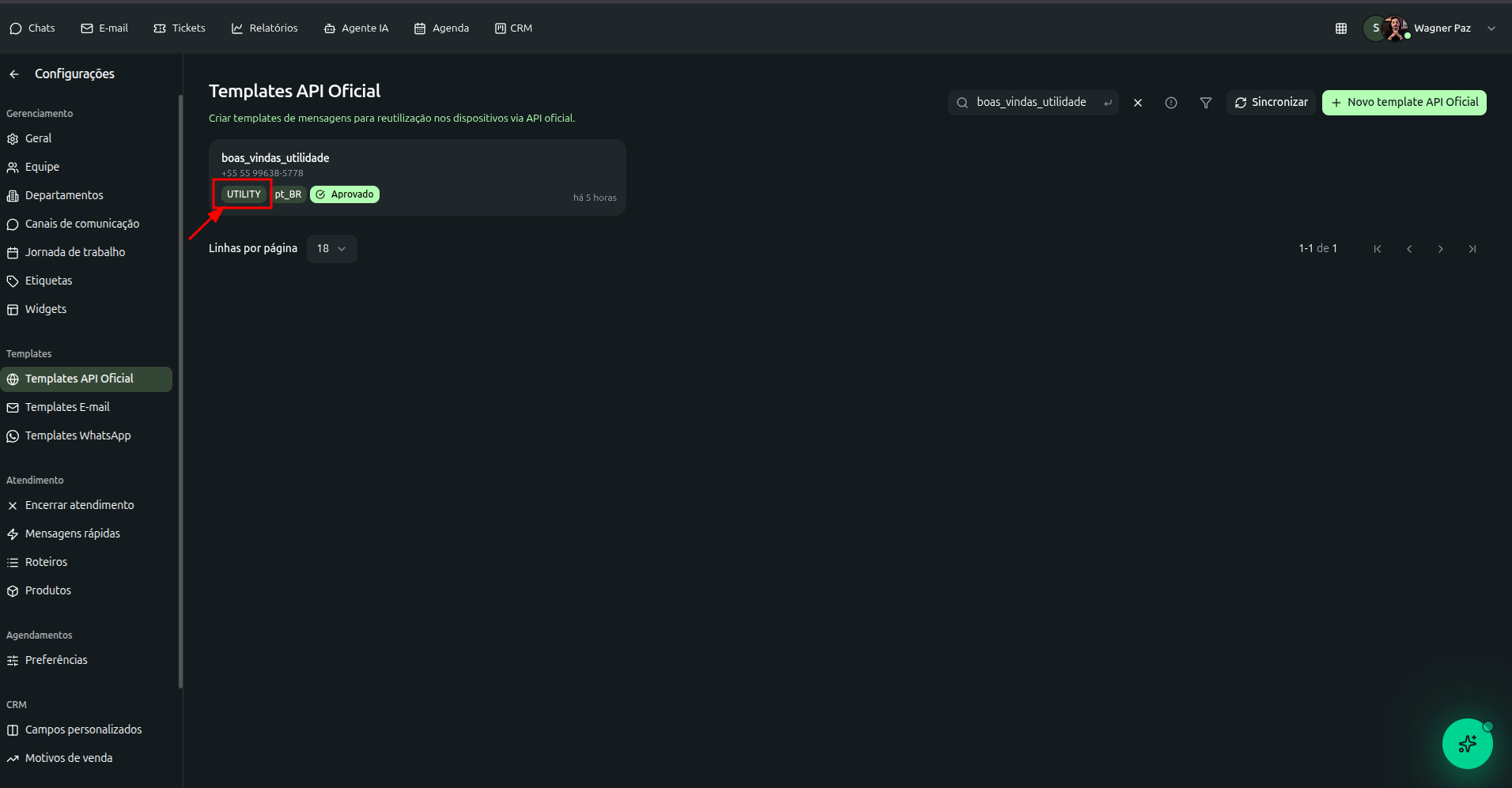Image resolution: width=1512 pixels, height=788 pixels.
Task: Open the CRM top navigation item
Action: click(513, 28)
